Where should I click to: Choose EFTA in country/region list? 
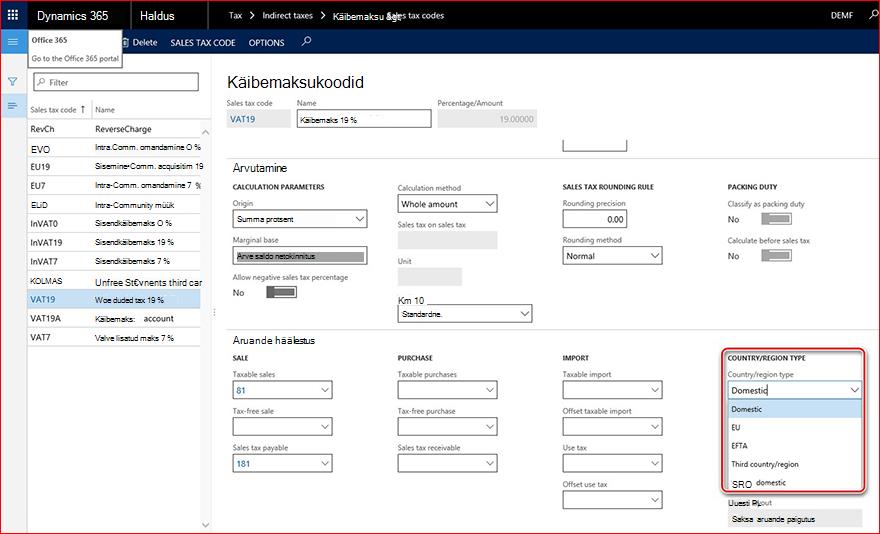[794, 446]
